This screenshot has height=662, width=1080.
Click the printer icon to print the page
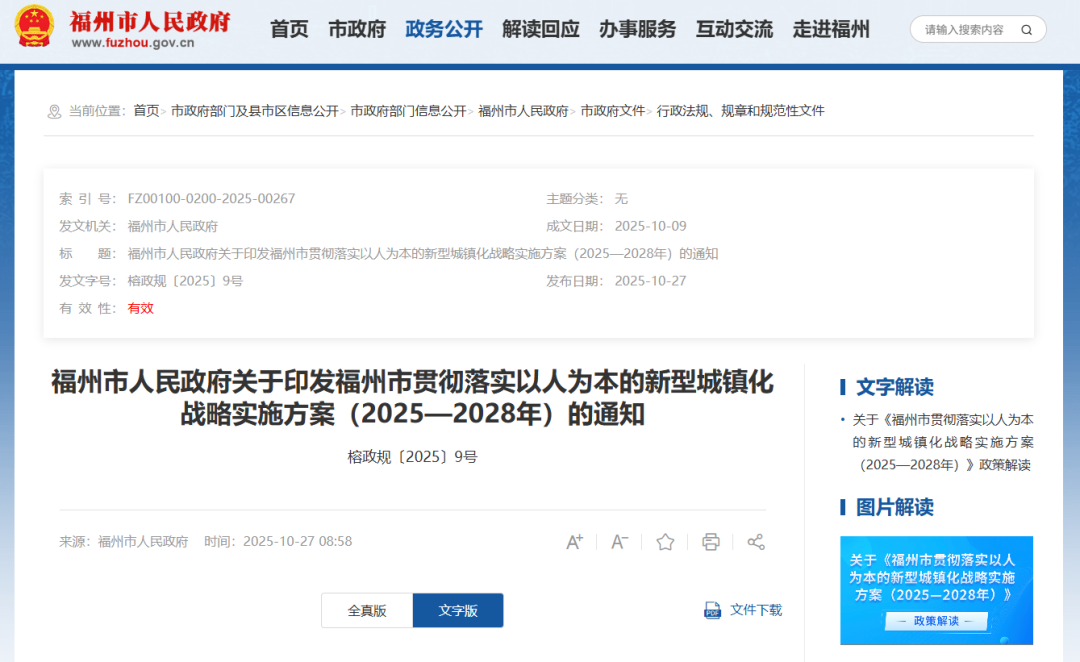pyautogui.click(x=710, y=541)
